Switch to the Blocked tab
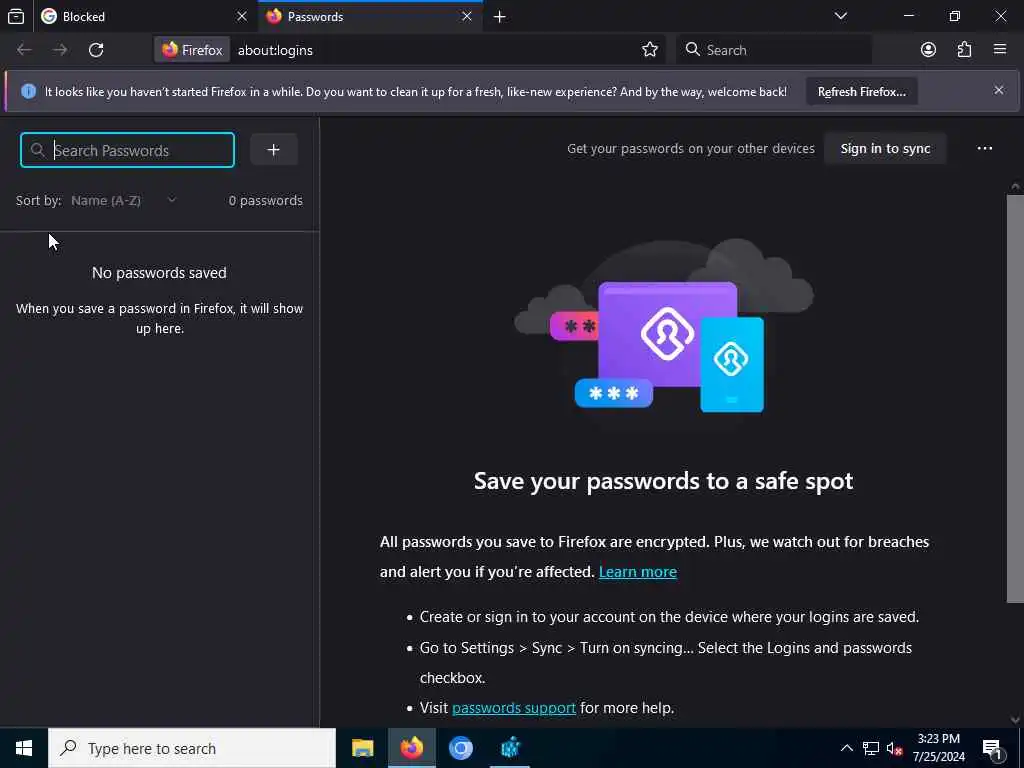 144,16
